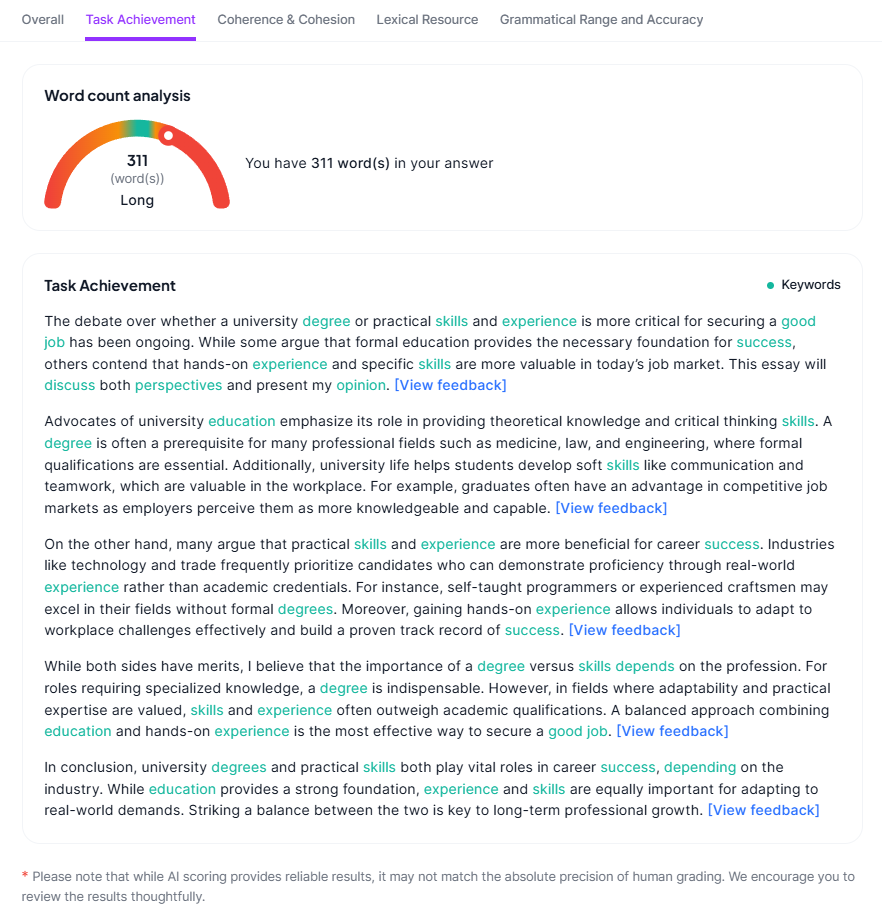
Task: Select the Task Achievement tab
Action: (x=140, y=20)
